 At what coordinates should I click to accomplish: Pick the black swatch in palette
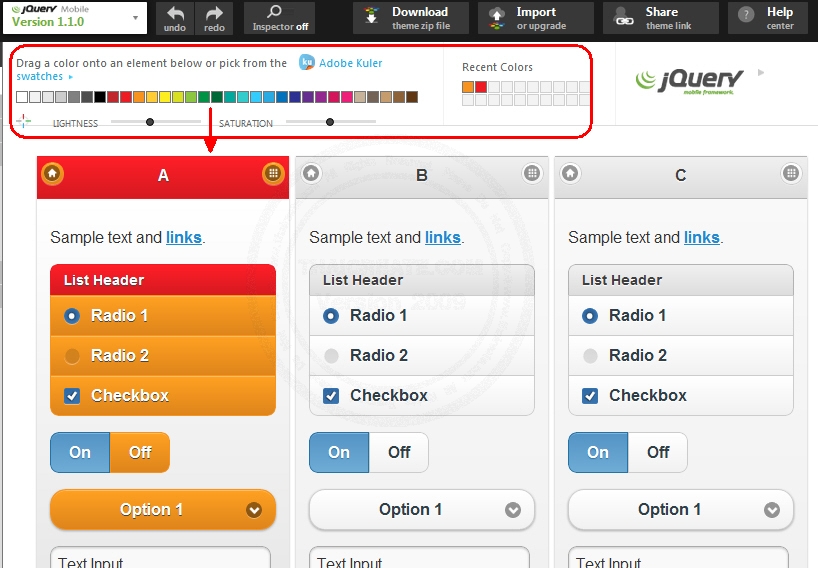[x=100, y=96]
